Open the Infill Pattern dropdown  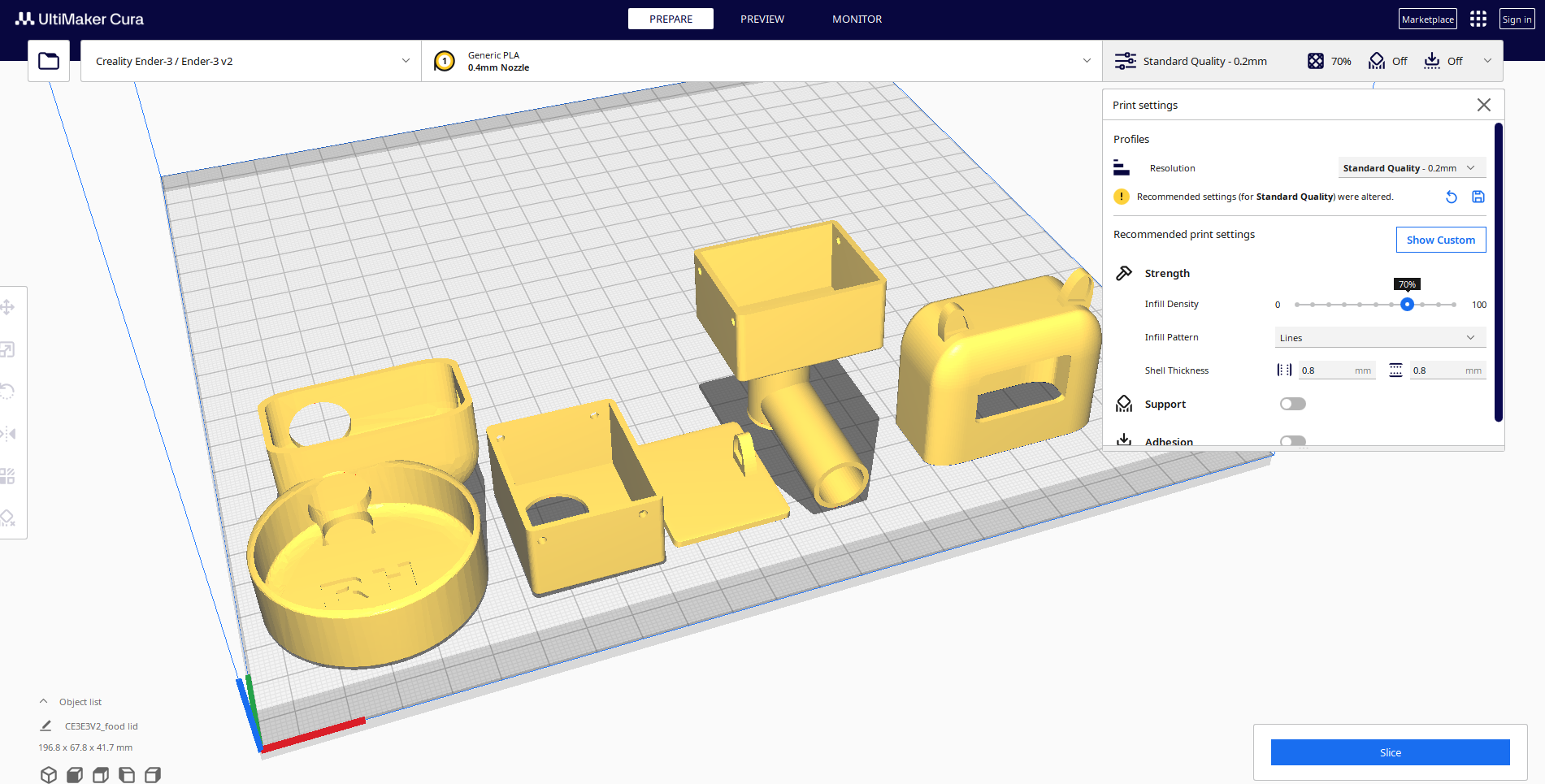click(x=1380, y=337)
